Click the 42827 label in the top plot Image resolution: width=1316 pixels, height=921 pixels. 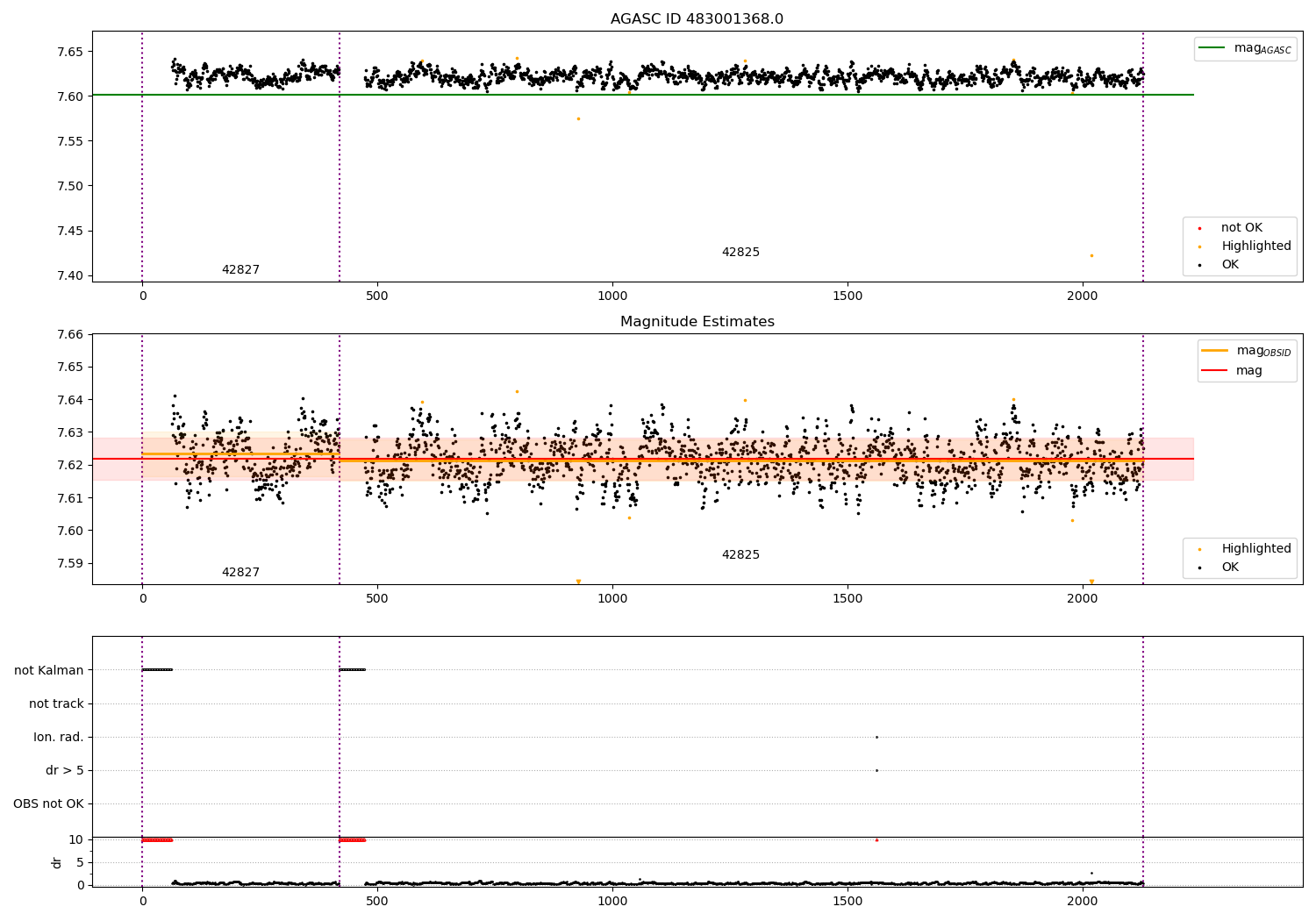[240, 269]
